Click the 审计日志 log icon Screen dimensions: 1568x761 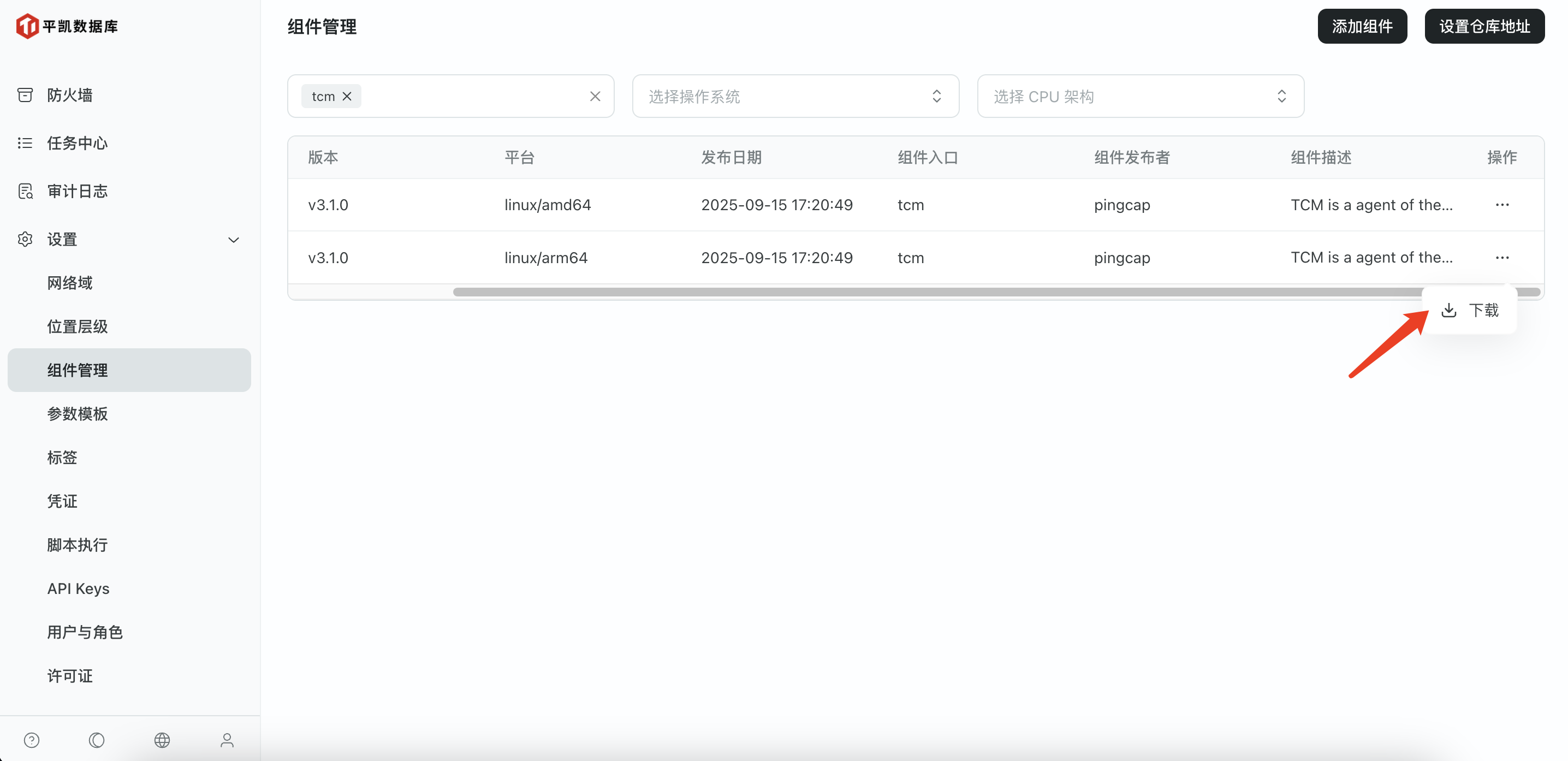click(x=25, y=191)
